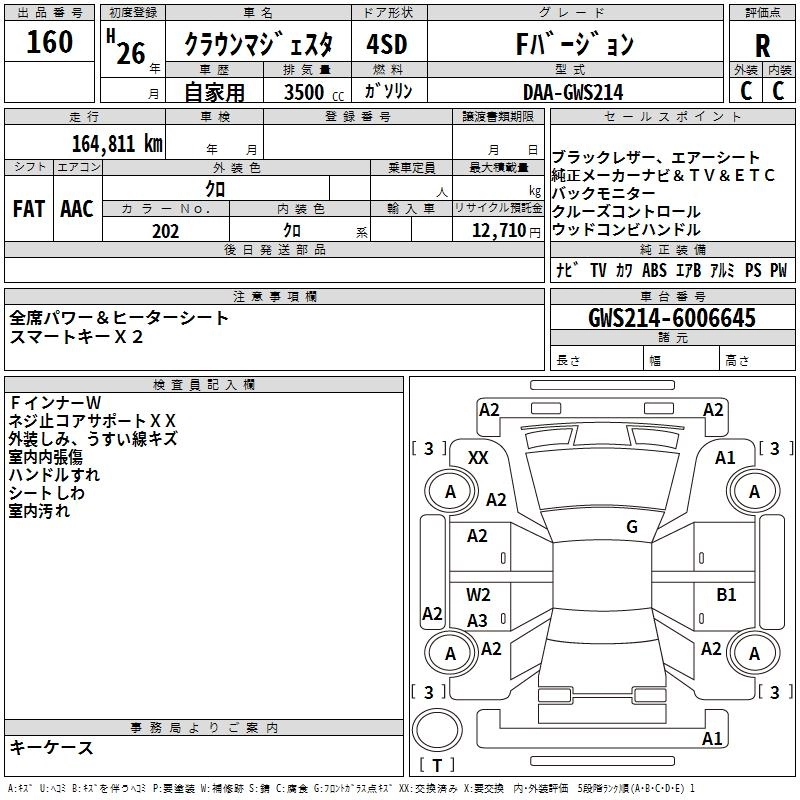
Task: Click the color number 202 field
Action: tap(166, 231)
